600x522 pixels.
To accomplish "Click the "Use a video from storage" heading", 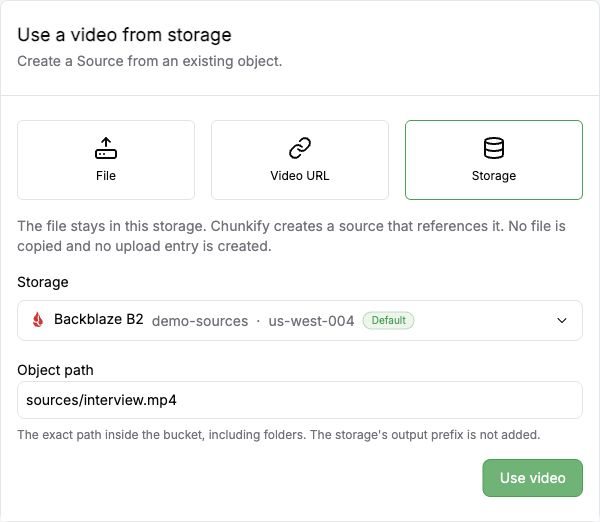I will pos(124,35).
